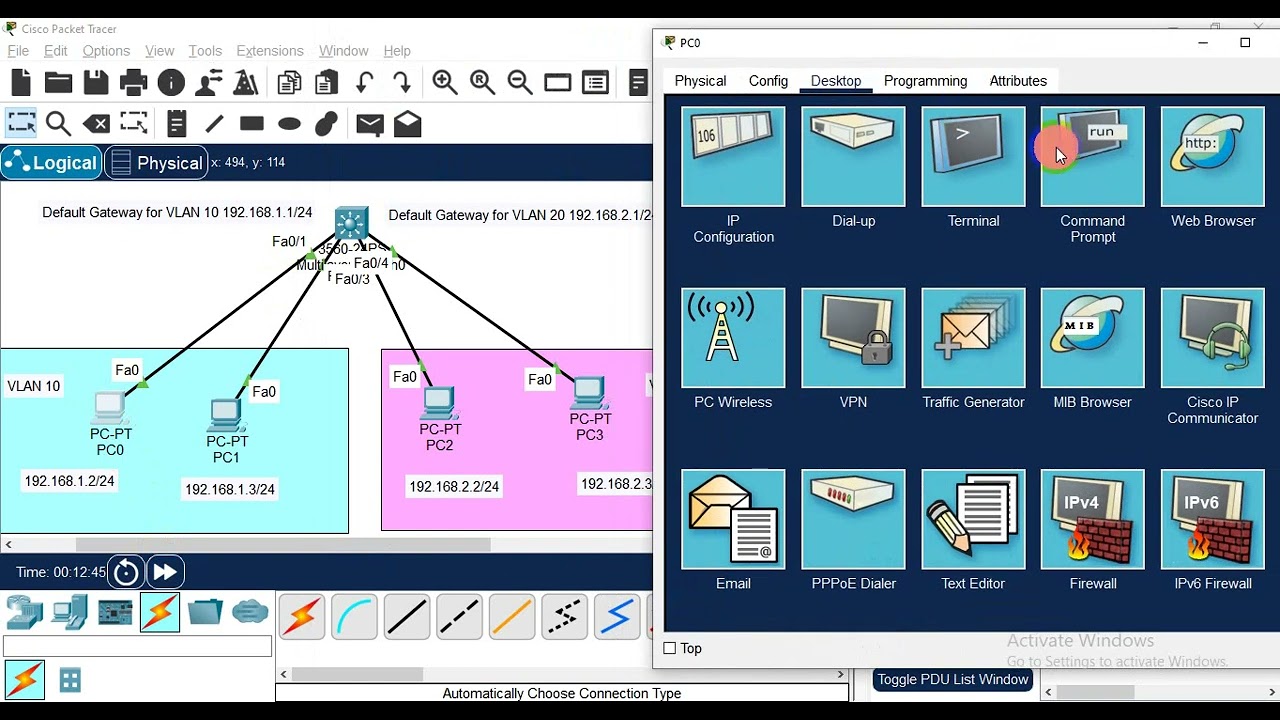Image resolution: width=1280 pixels, height=720 pixels.
Task: Click the Zoom Out magnifier icon
Action: tap(520, 83)
